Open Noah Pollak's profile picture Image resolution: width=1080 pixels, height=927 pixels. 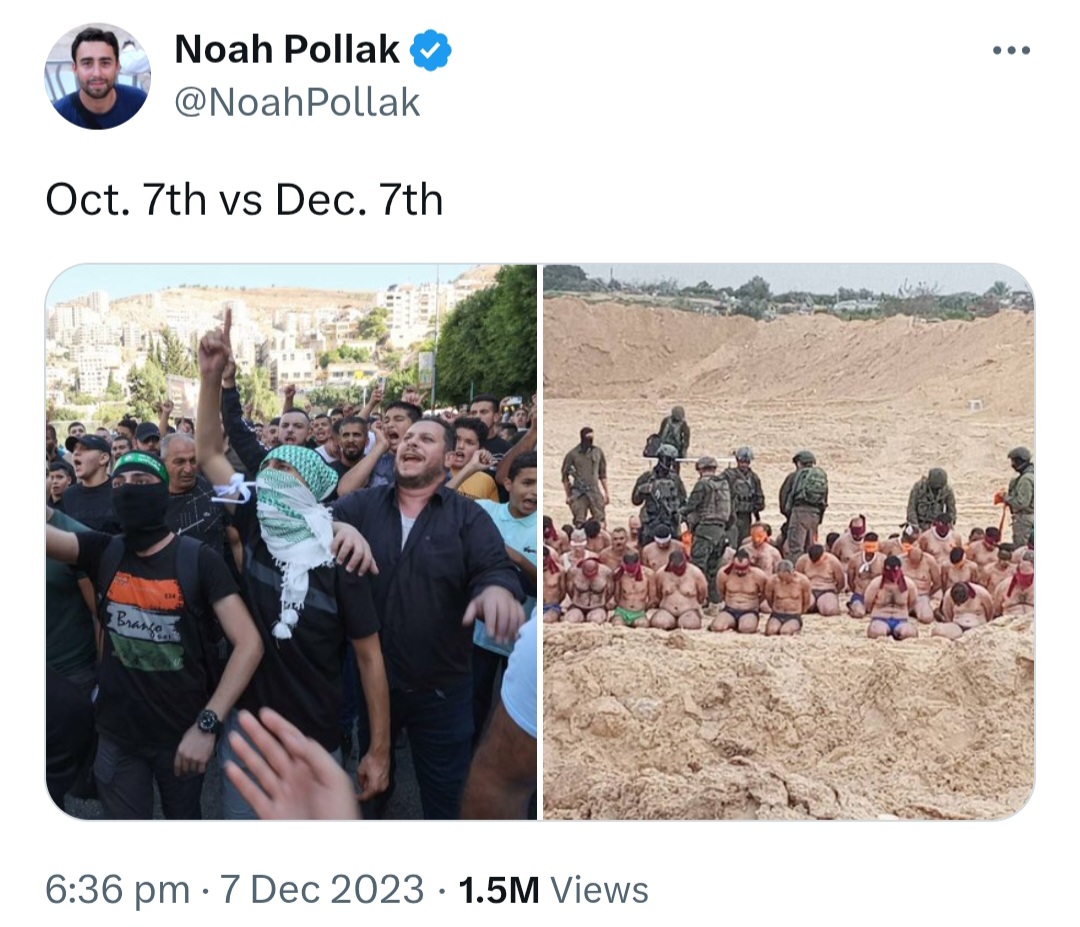click(98, 76)
